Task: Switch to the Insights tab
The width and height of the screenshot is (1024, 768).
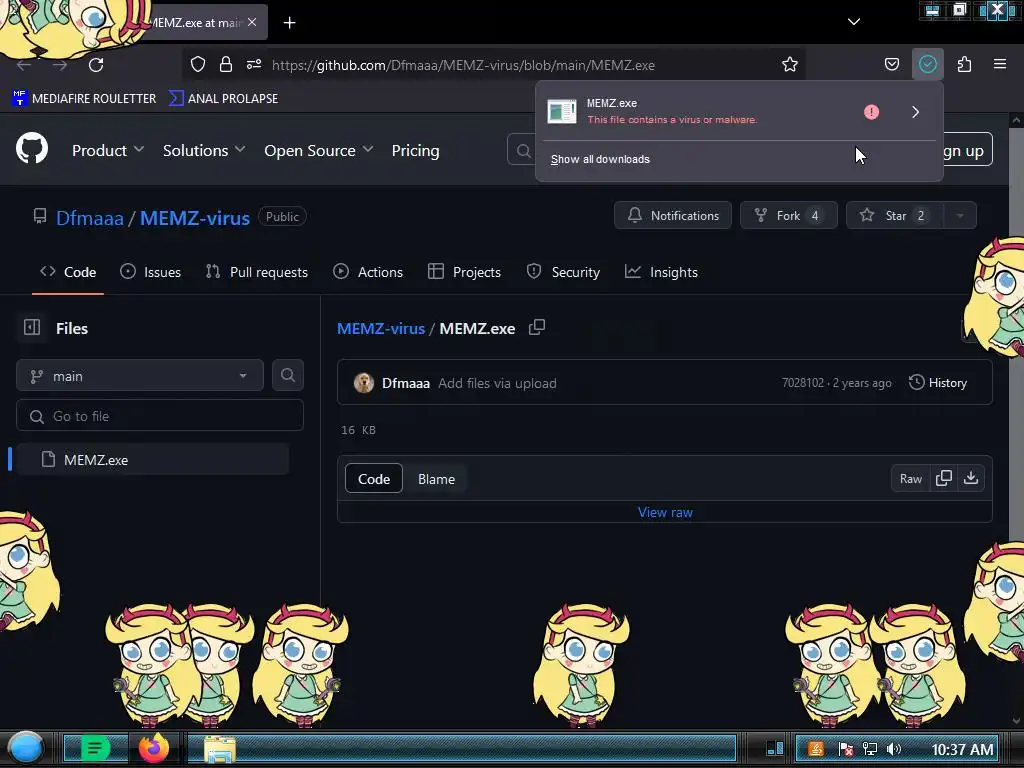Action: coord(661,272)
